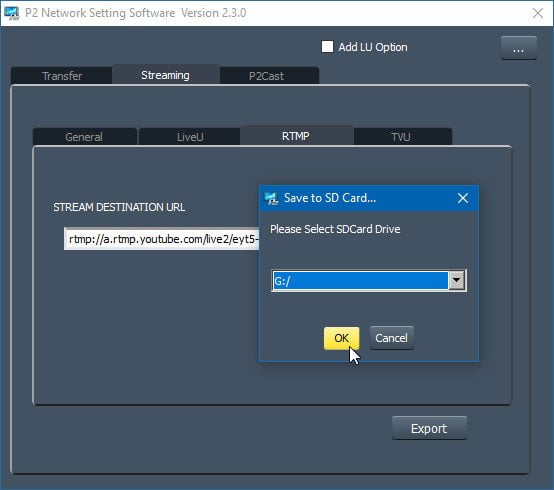Click the stream destination URL field
Screen dimensions: 554x490
[161, 239]
